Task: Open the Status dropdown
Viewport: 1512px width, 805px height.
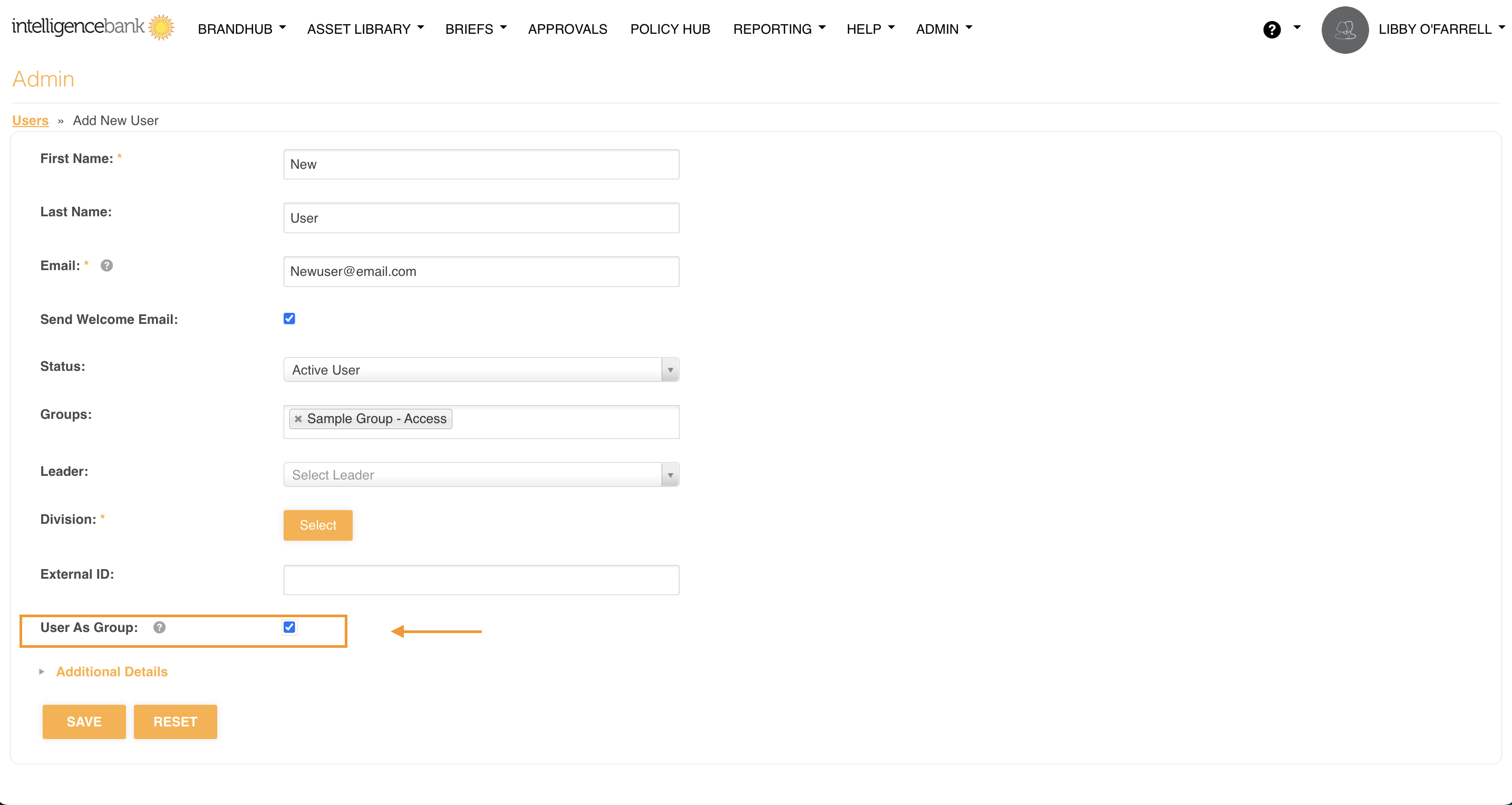Action: [481, 370]
